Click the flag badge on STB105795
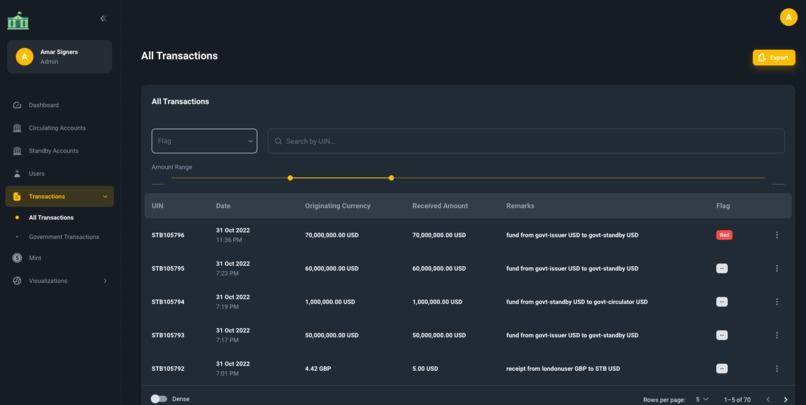Image resolution: width=806 pixels, height=405 pixels. pyautogui.click(x=722, y=268)
